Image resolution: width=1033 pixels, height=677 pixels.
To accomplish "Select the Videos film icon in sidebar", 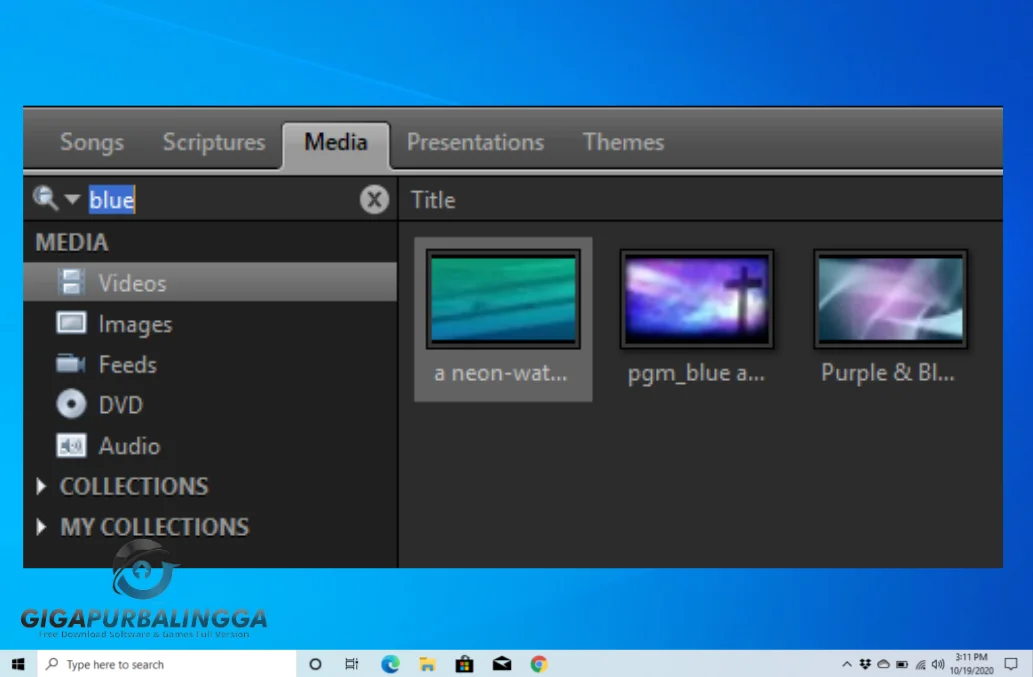I will (71, 283).
